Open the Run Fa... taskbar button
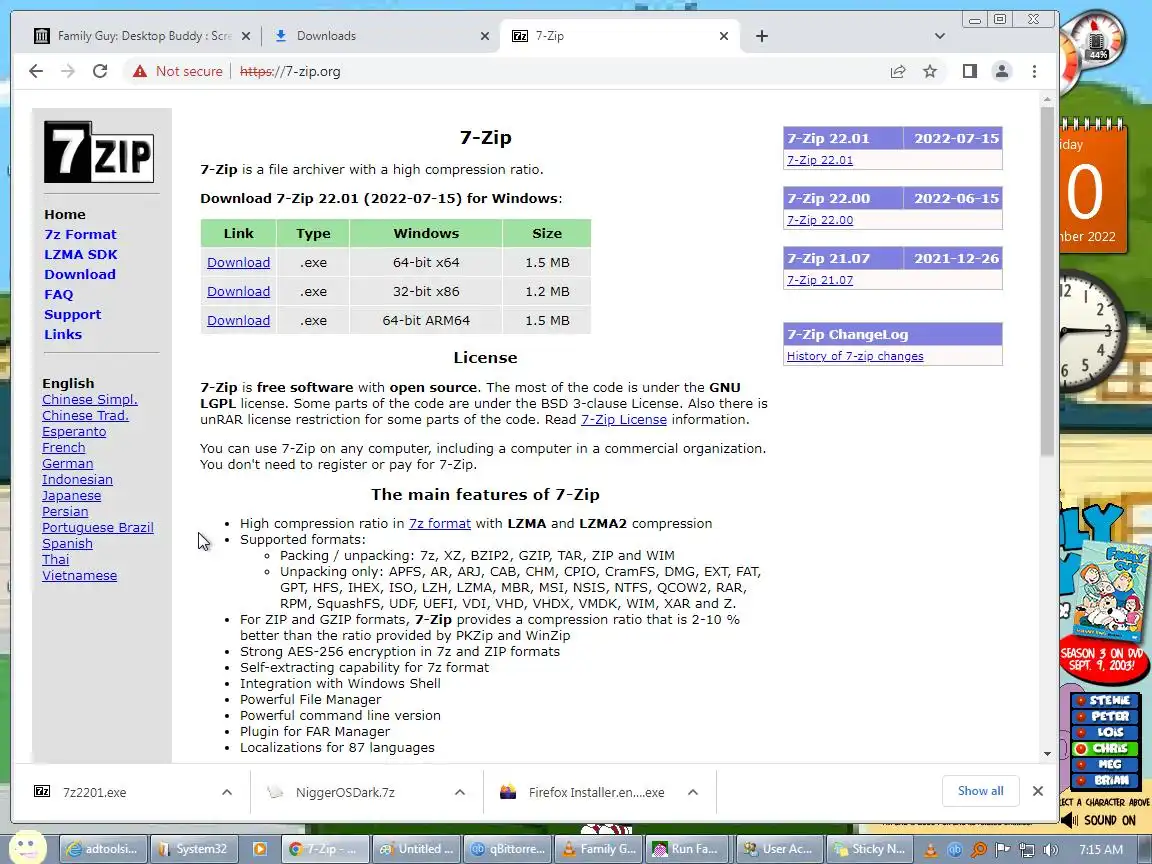Image resolution: width=1152 pixels, height=864 pixels. click(689, 849)
